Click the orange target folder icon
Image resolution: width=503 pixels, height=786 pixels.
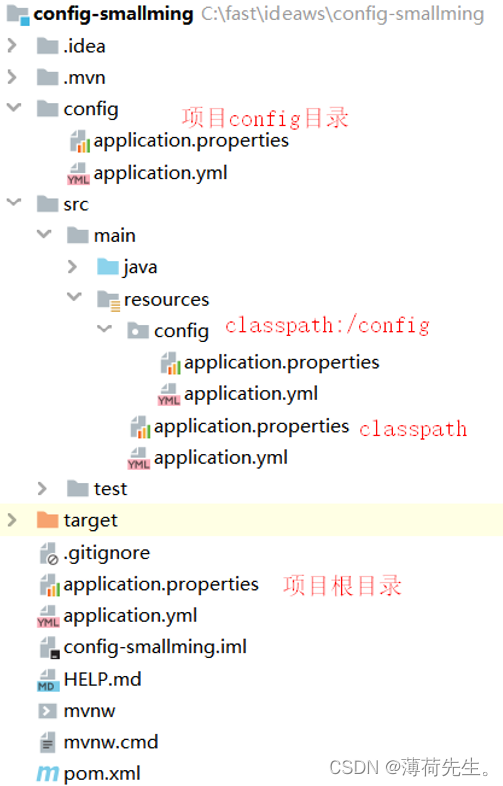48,520
